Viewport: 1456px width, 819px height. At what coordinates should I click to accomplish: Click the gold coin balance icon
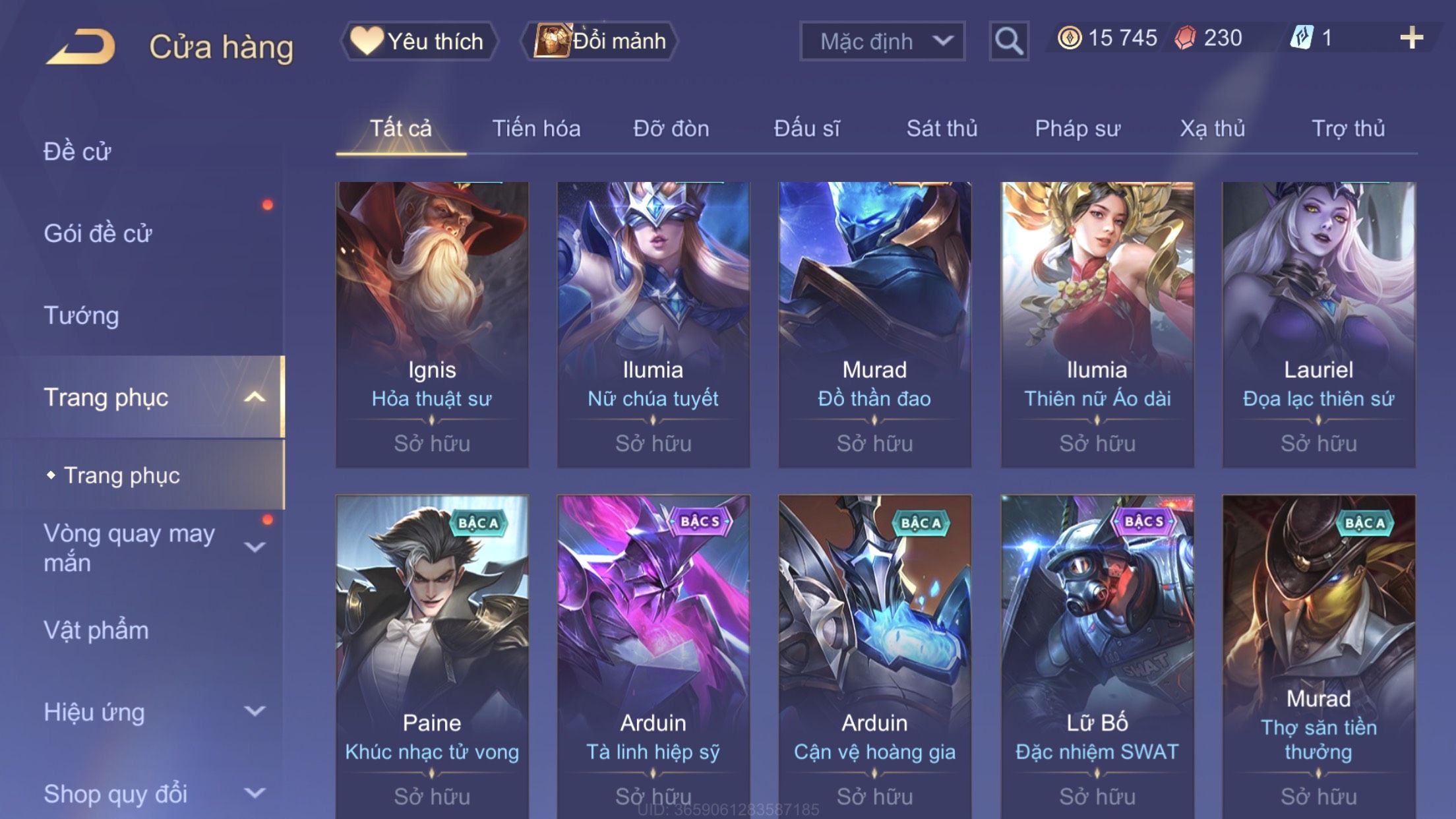coord(1069,38)
